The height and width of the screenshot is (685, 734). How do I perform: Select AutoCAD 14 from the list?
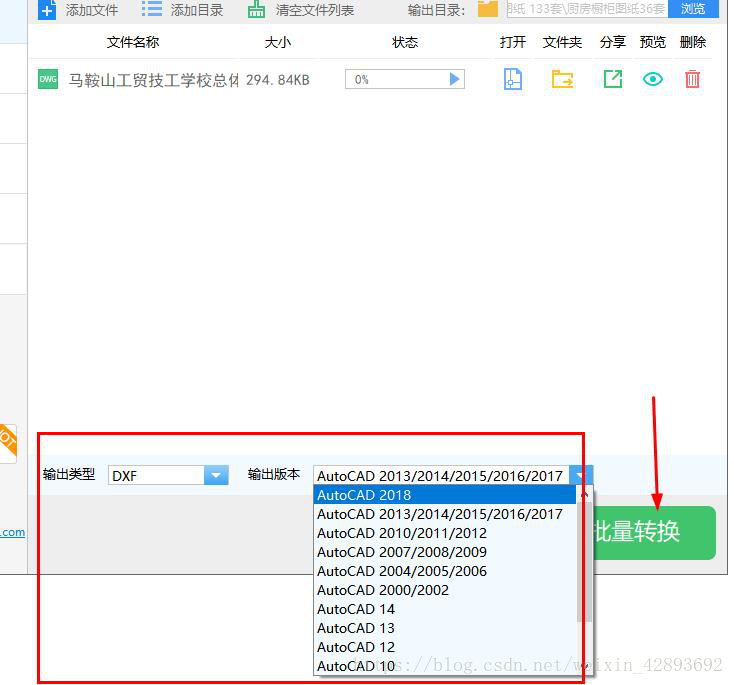(x=444, y=609)
